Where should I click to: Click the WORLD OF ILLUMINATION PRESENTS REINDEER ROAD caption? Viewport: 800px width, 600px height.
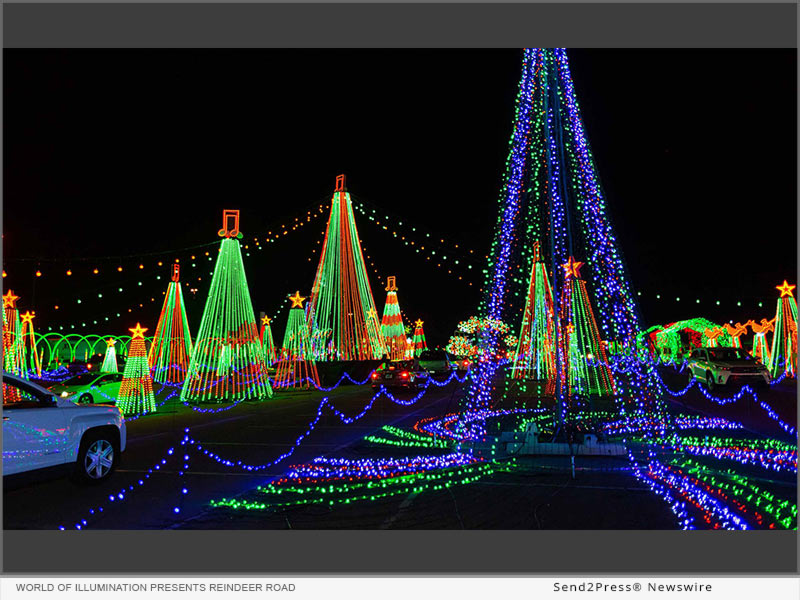[x=155, y=587]
